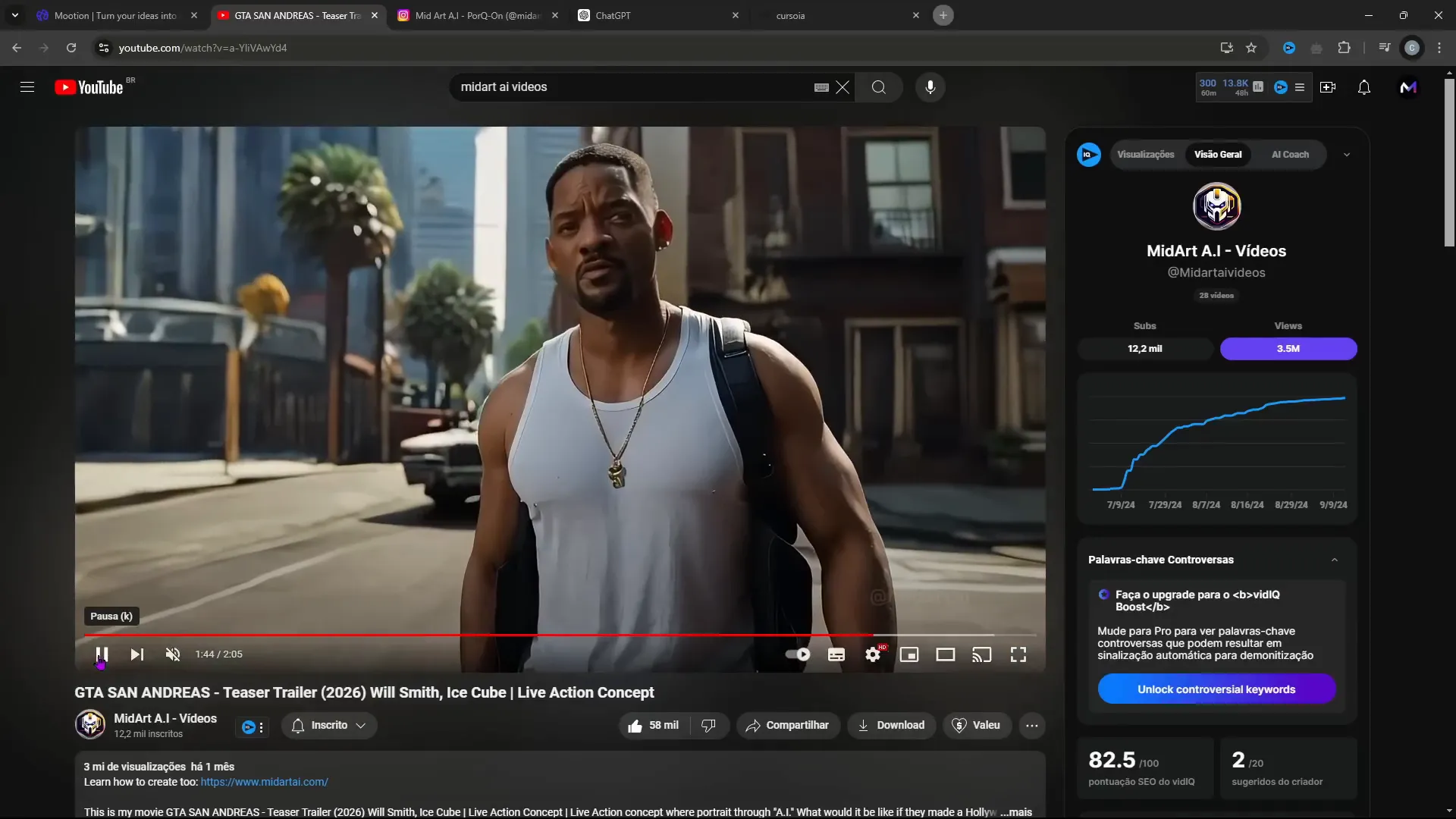This screenshot has height=819, width=1456.
Task: Go to YouTube home via logo
Action: (x=89, y=87)
